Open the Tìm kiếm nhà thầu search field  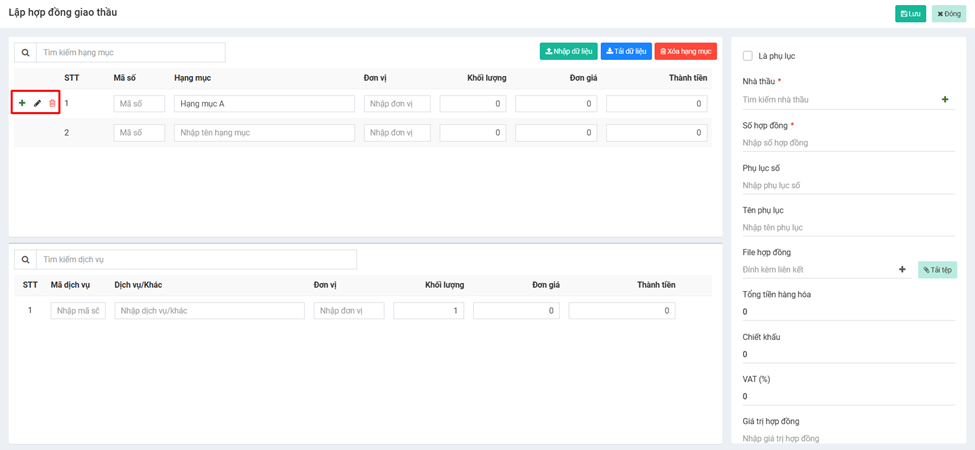coord(835,100)
